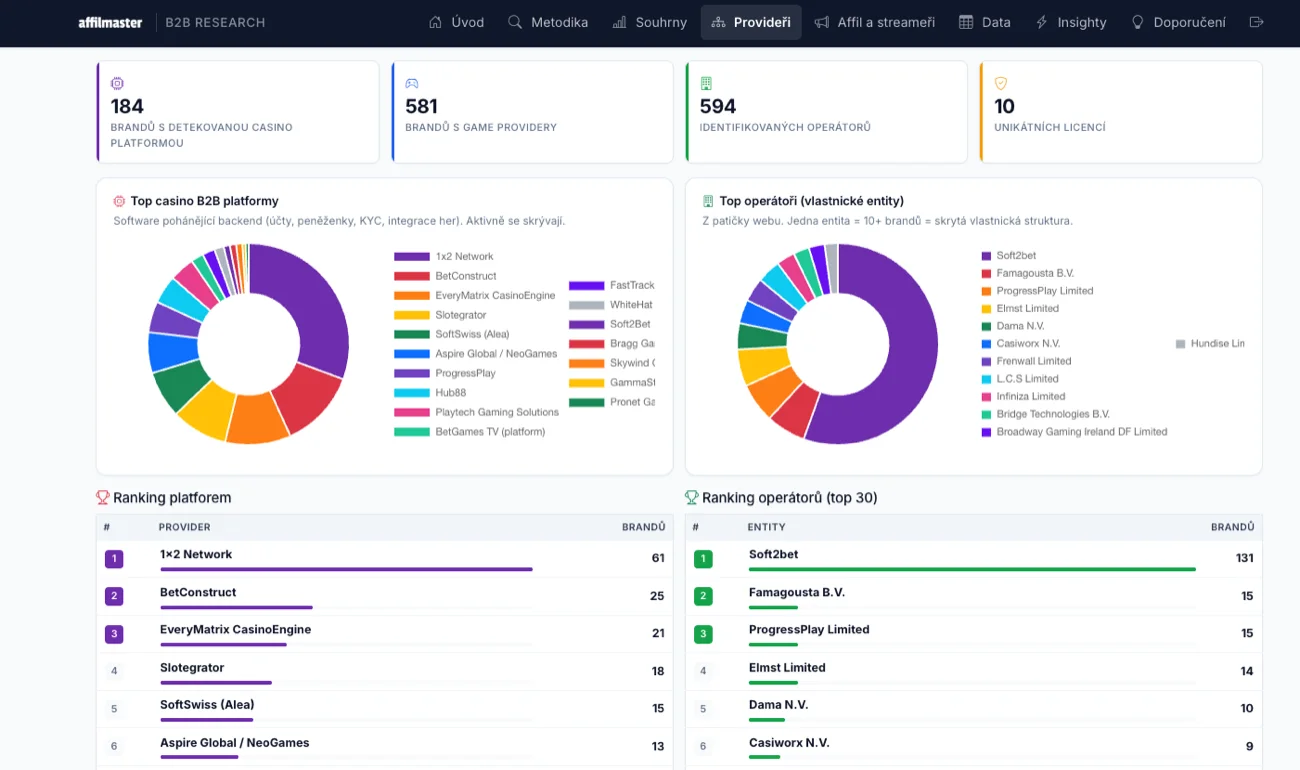Click trophy icon next to Ranking platforem
Screen dimensions: 1300x770
[102, 497]
